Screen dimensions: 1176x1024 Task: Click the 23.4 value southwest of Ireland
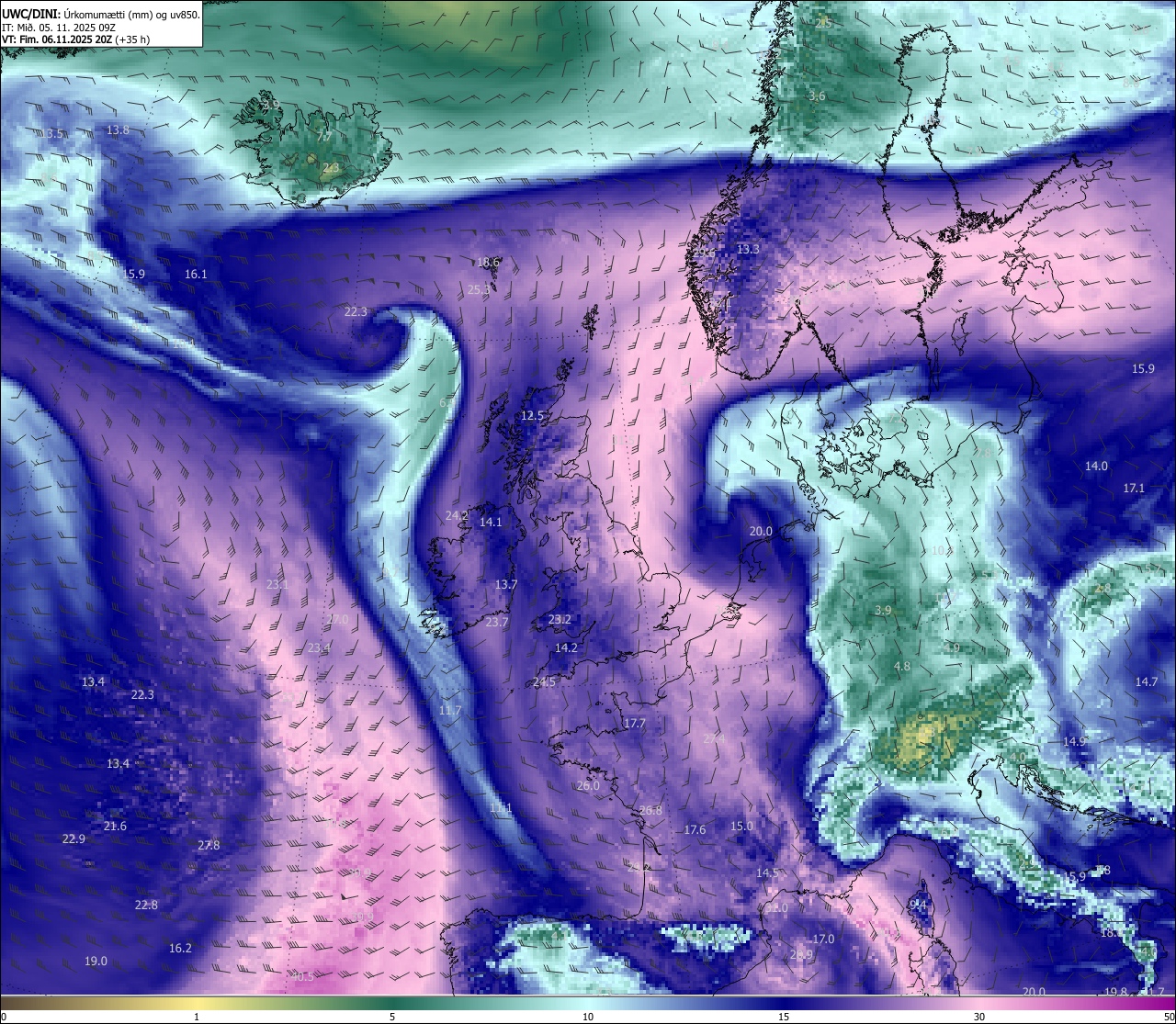pos(318,648)
